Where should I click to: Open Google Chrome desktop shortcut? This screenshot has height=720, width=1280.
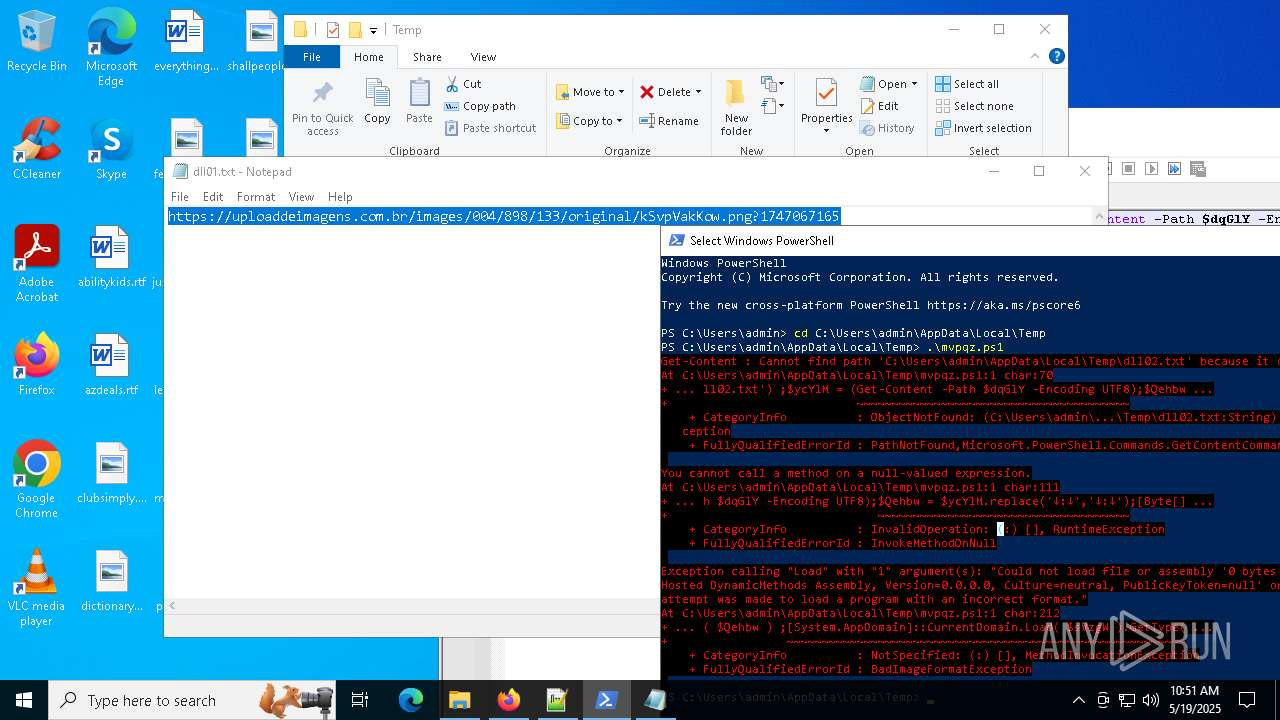[x=37, y=480]
